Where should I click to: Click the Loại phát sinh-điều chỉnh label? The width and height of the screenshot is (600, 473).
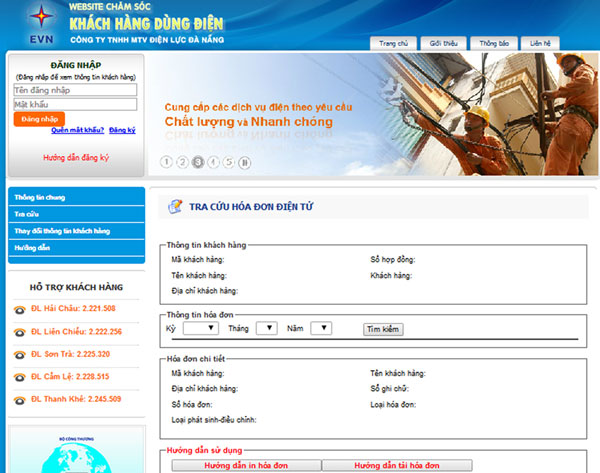pyautogui.click(x=214, y=420)
